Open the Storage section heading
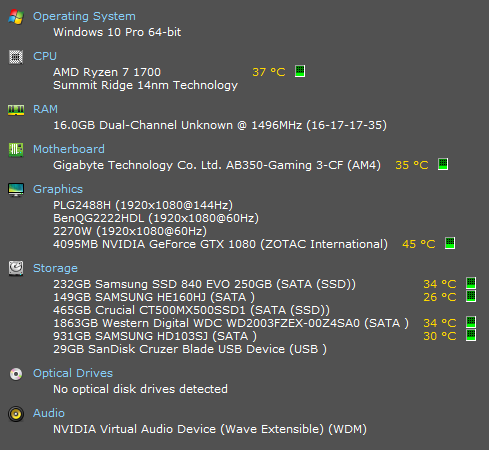 pyautogui.click(x=55, y=268)
